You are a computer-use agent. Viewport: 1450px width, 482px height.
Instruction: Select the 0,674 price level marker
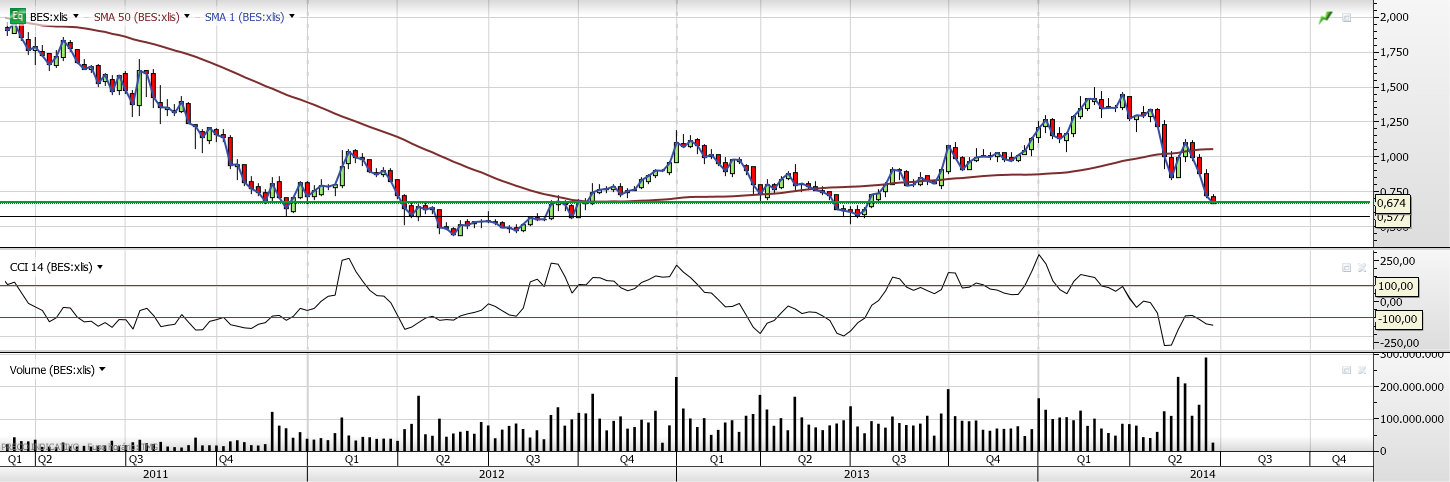(1392, 203)
